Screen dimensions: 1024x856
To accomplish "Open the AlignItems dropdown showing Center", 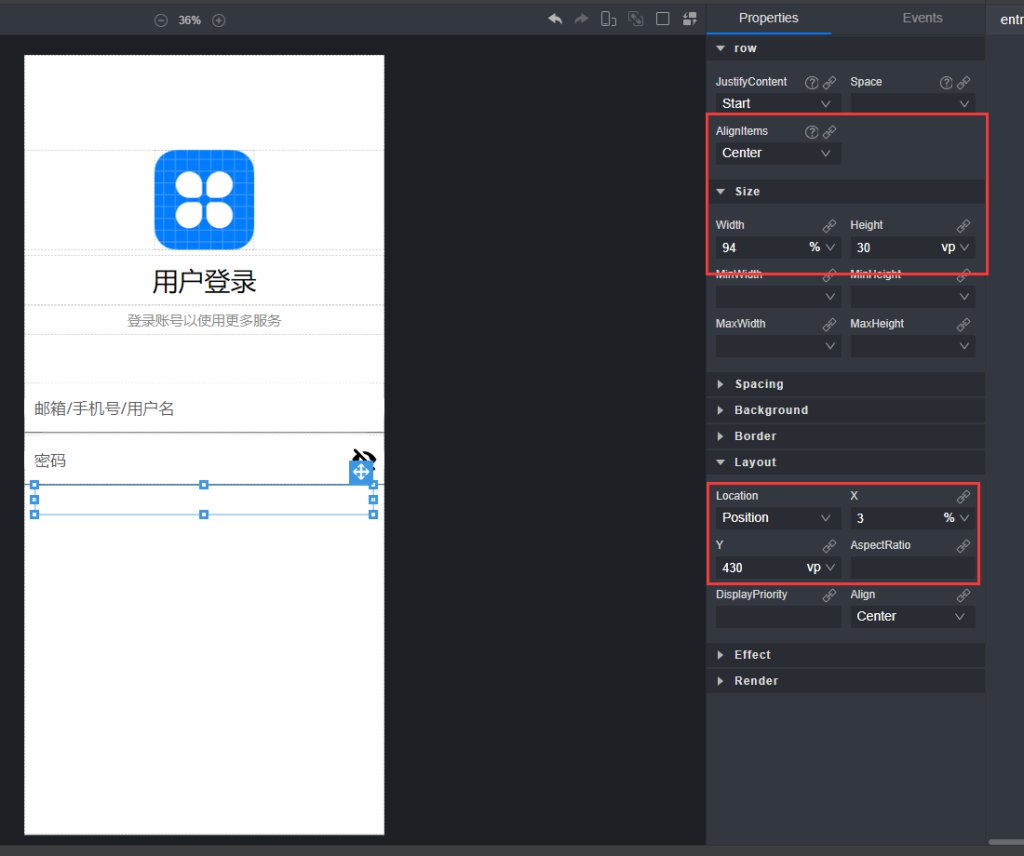I will pos(776,152).
